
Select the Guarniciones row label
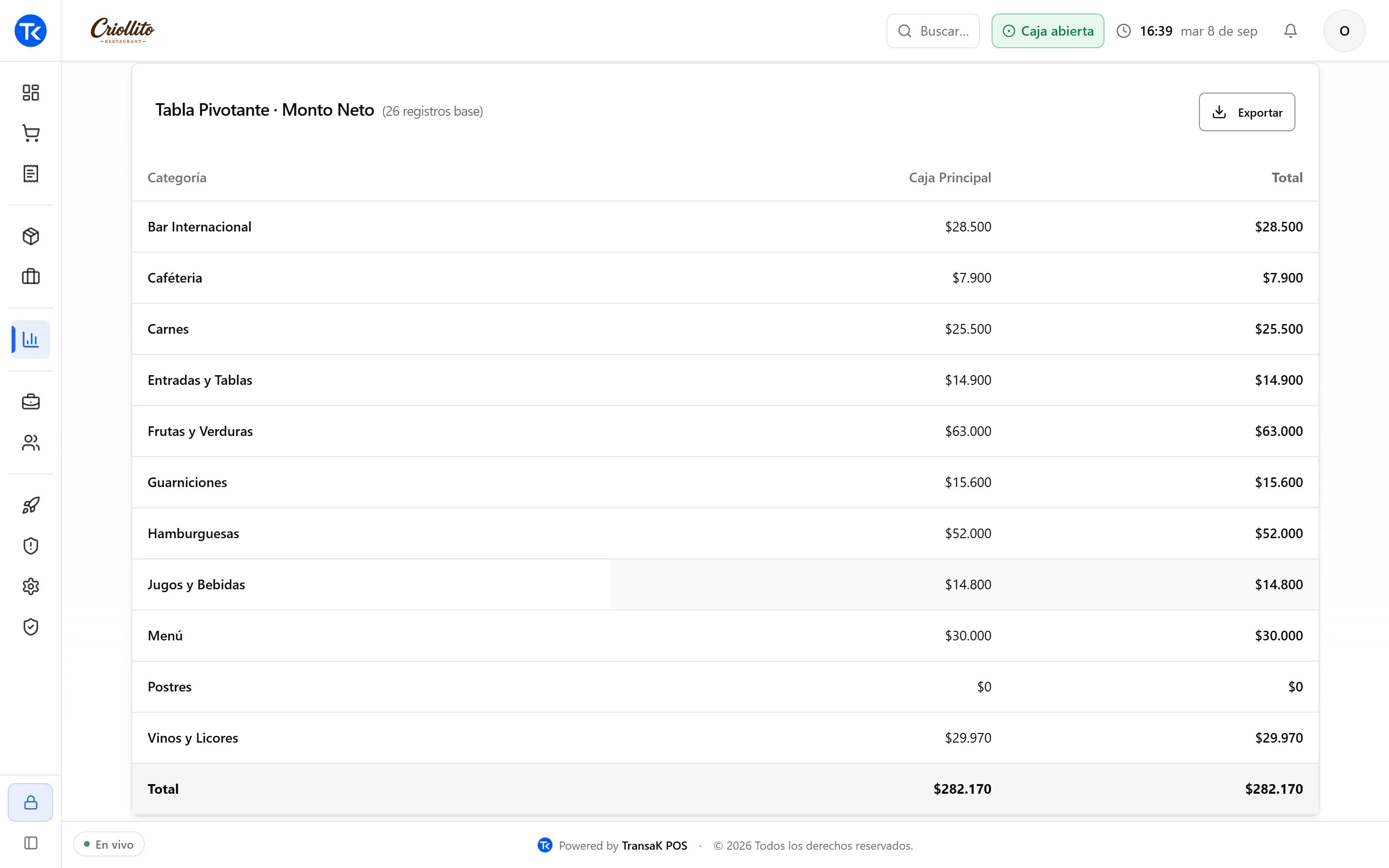187,482
